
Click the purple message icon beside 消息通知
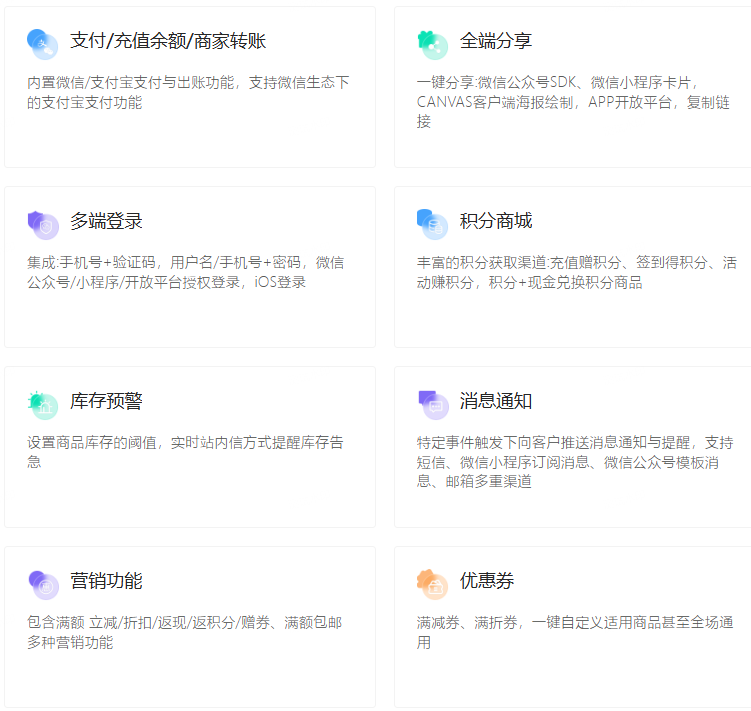(432, 403)
